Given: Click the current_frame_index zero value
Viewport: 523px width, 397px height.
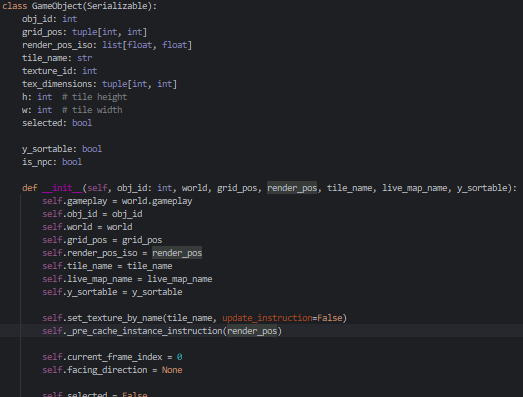Looking at the screenshot, I should 179,357.
